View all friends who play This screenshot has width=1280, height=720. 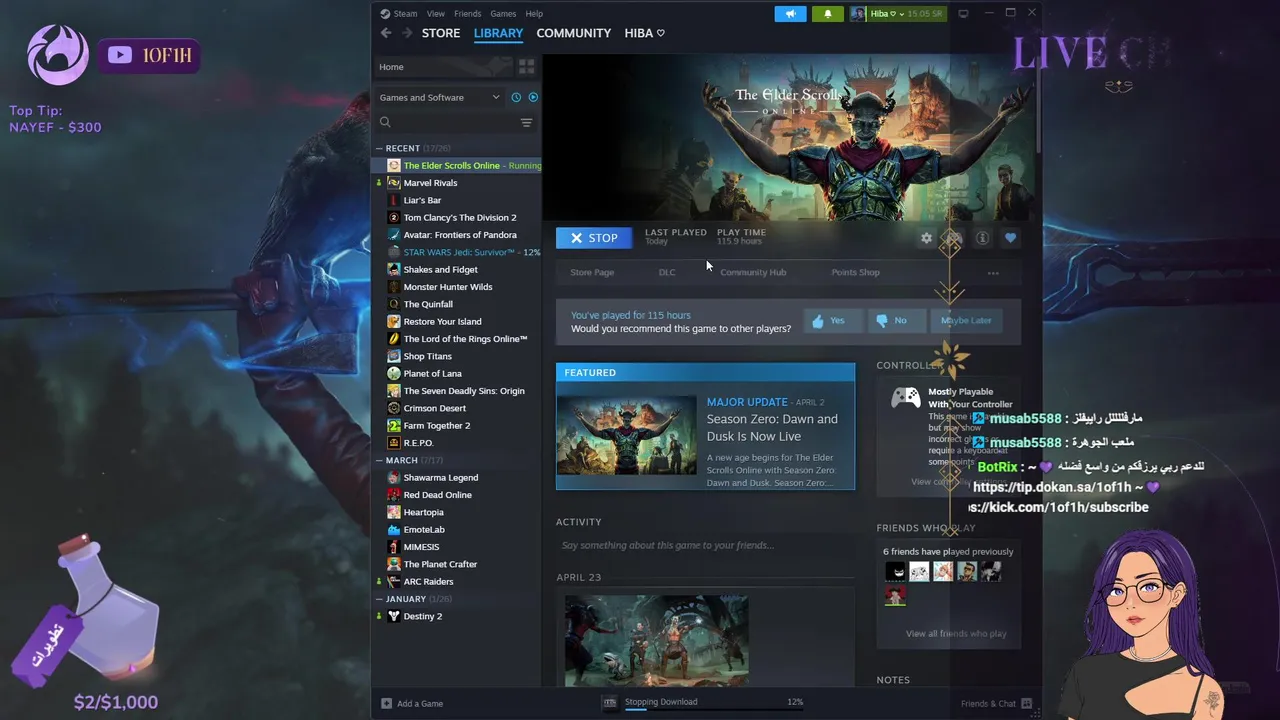pyautogui.click(x=956, y=633)
